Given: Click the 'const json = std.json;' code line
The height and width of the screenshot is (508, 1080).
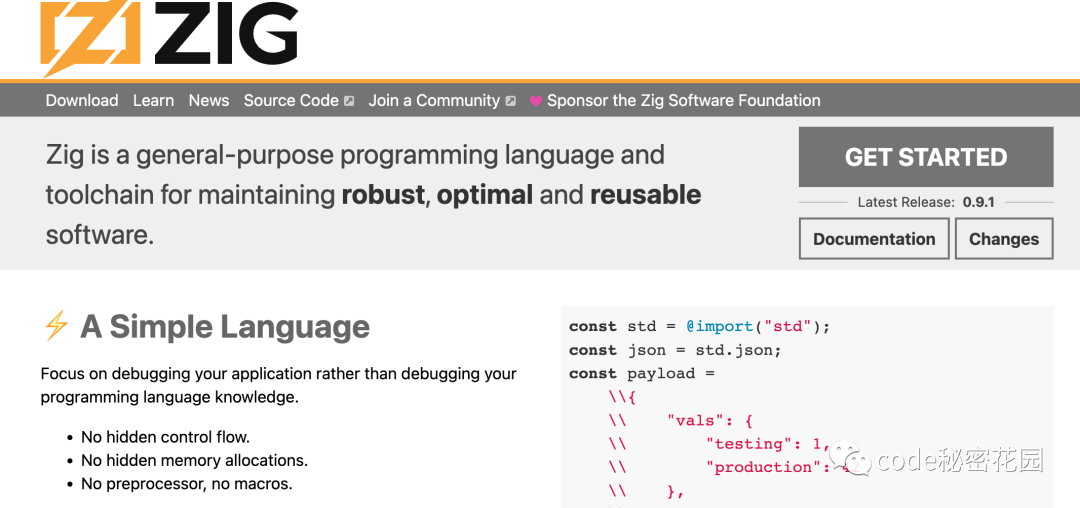Looking at the screenshot, I should point(676,350).
